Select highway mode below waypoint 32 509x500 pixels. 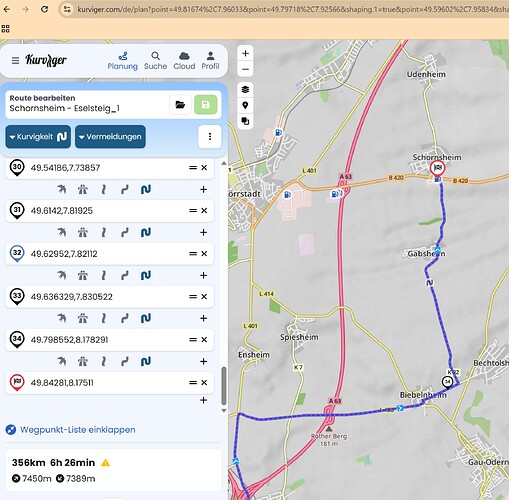pyautogui.click(x=83, y=275)
